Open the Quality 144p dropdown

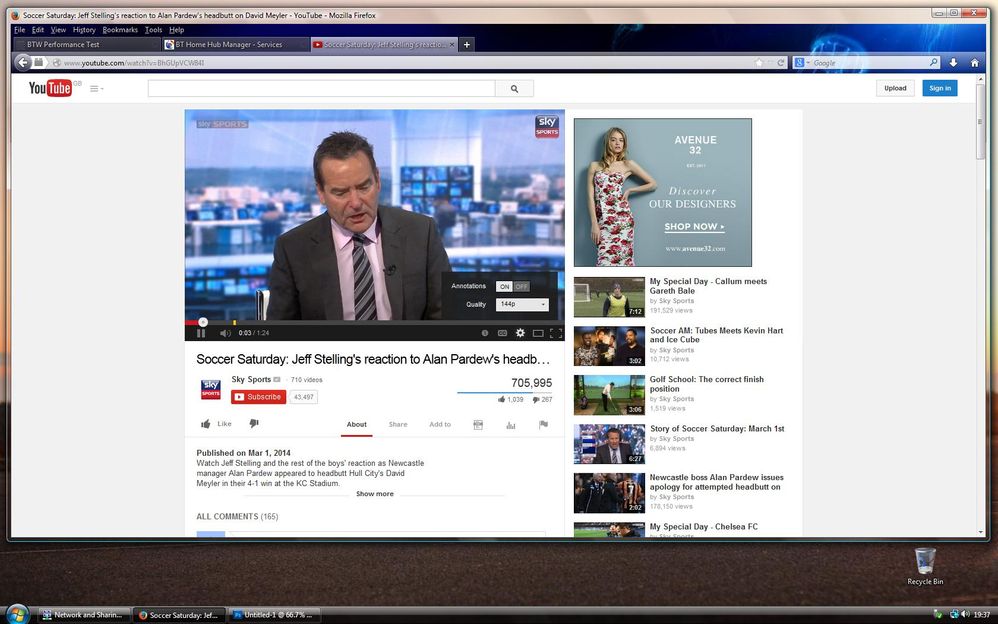click(x=522, y=304)
